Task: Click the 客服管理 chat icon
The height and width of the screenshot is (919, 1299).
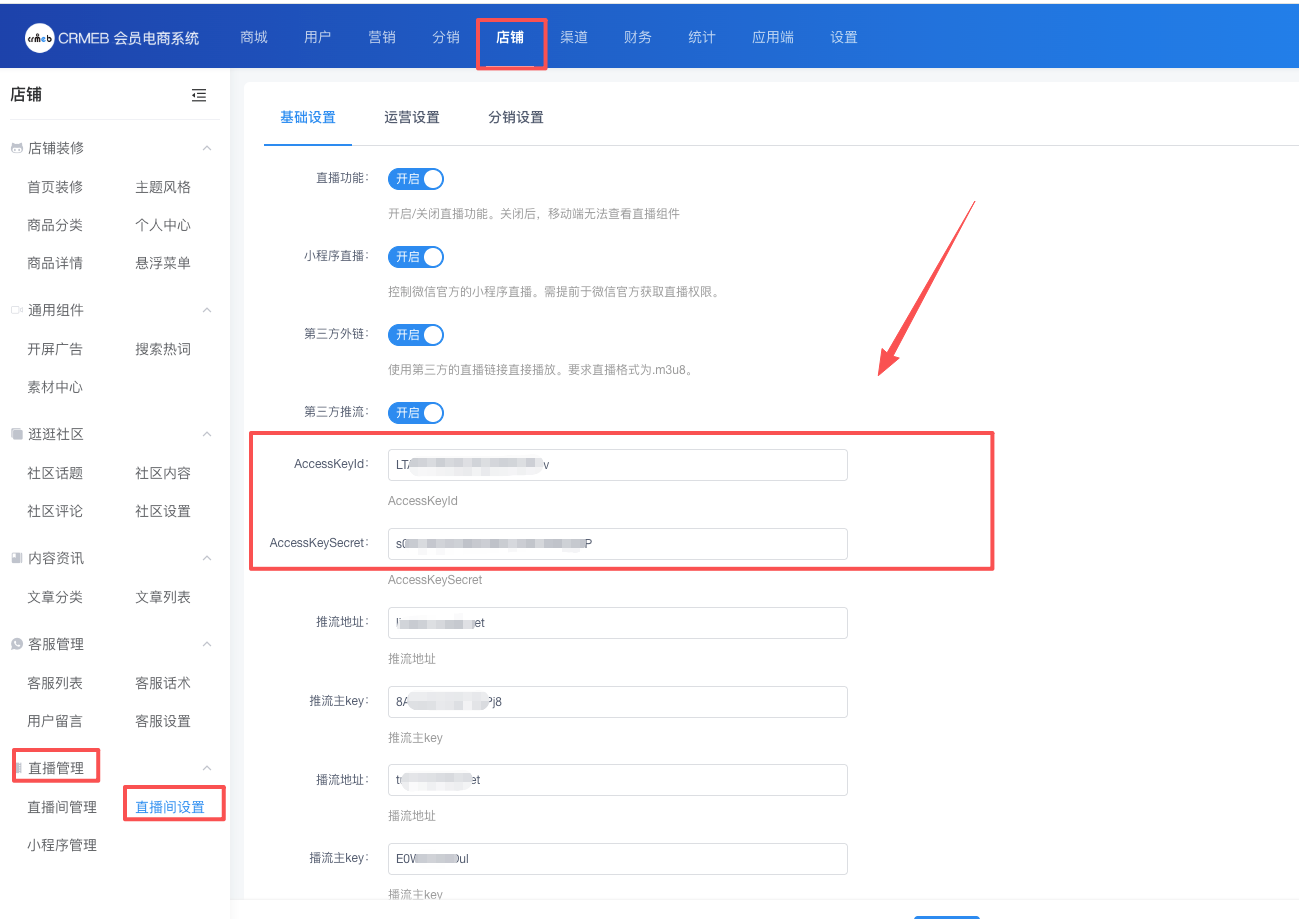Action: (16, 644)
